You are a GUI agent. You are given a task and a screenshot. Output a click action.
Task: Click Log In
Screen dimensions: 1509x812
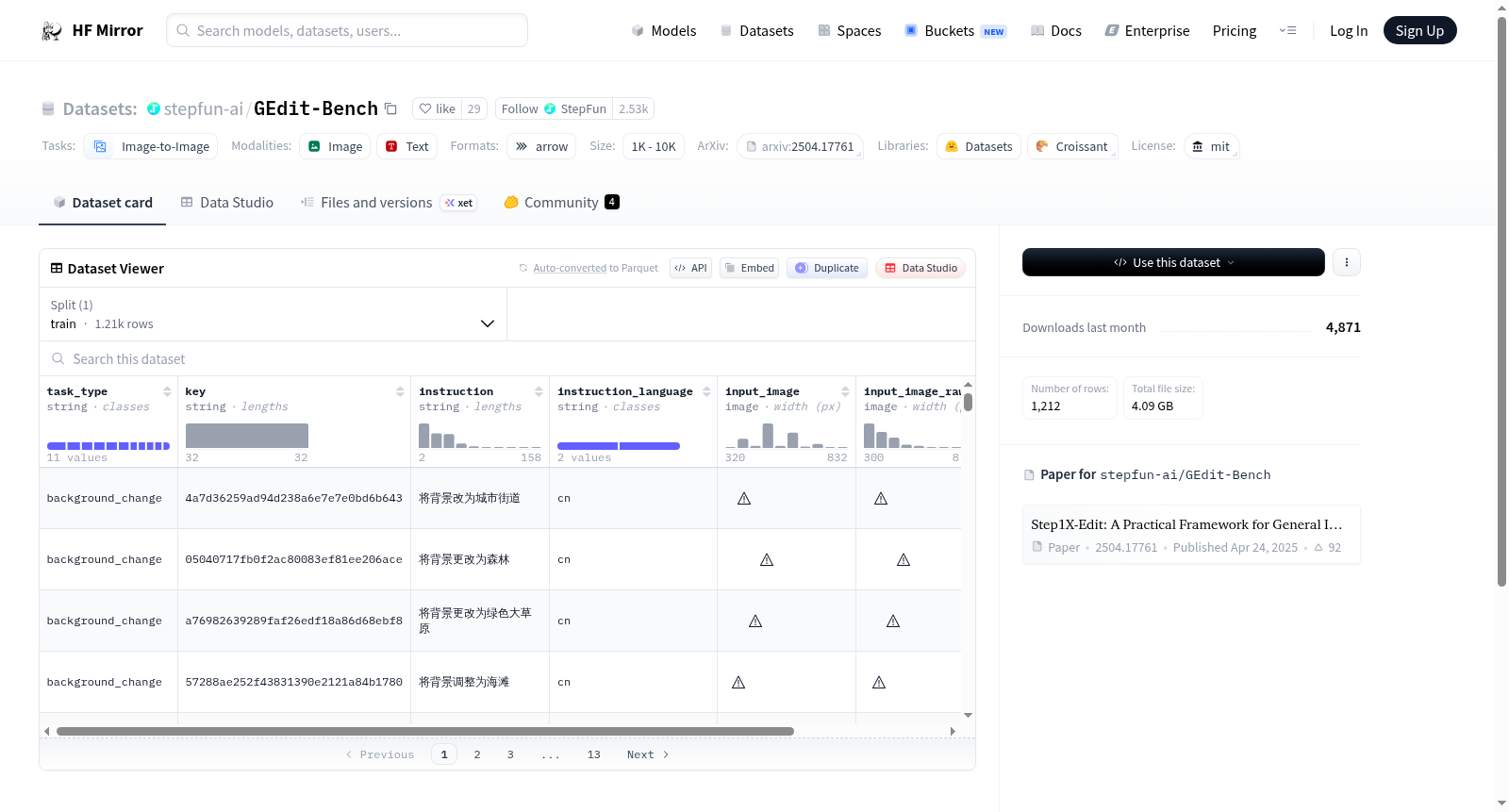[x=1349, y=31]
